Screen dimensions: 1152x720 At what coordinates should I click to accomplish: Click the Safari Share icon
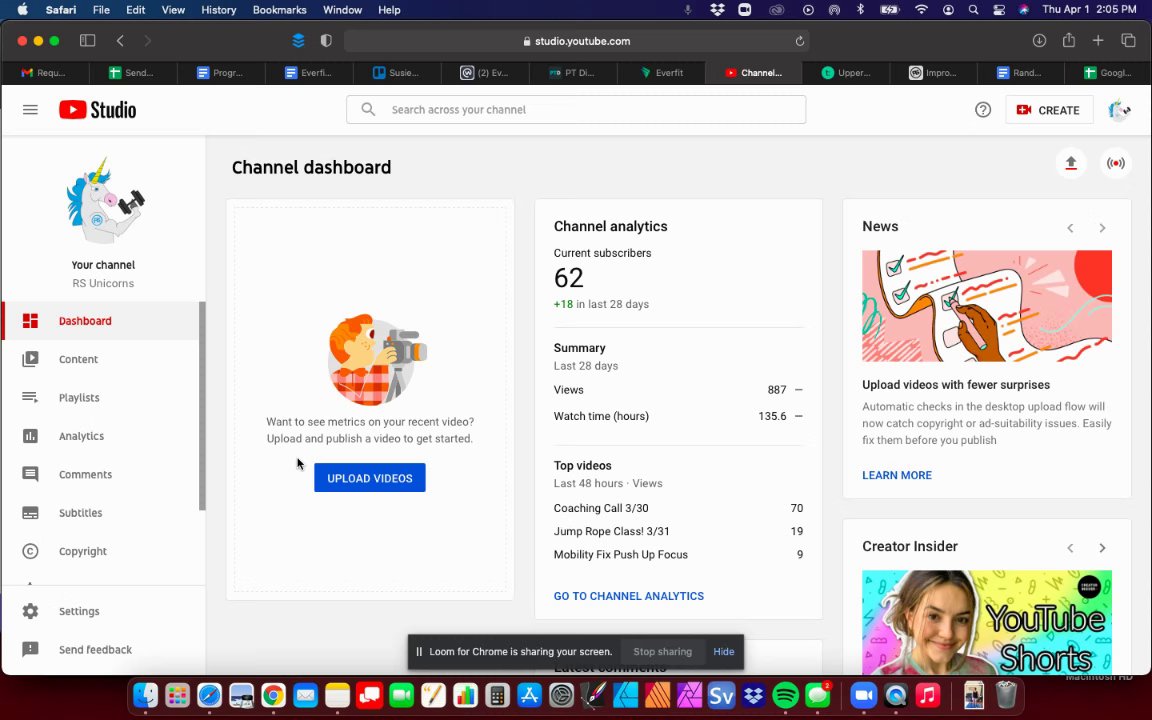pos(1069,40)
